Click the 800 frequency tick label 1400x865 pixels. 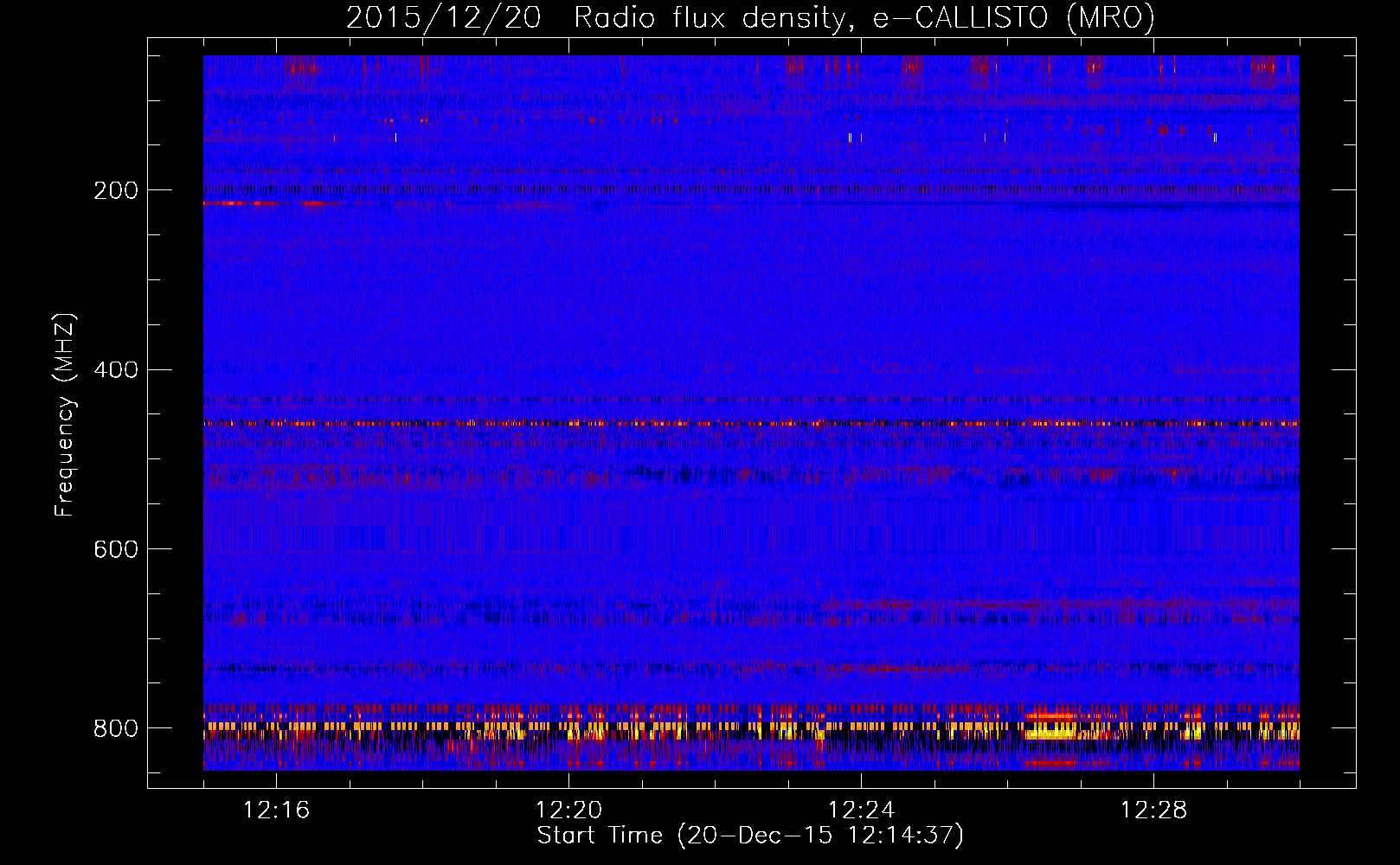116,728
